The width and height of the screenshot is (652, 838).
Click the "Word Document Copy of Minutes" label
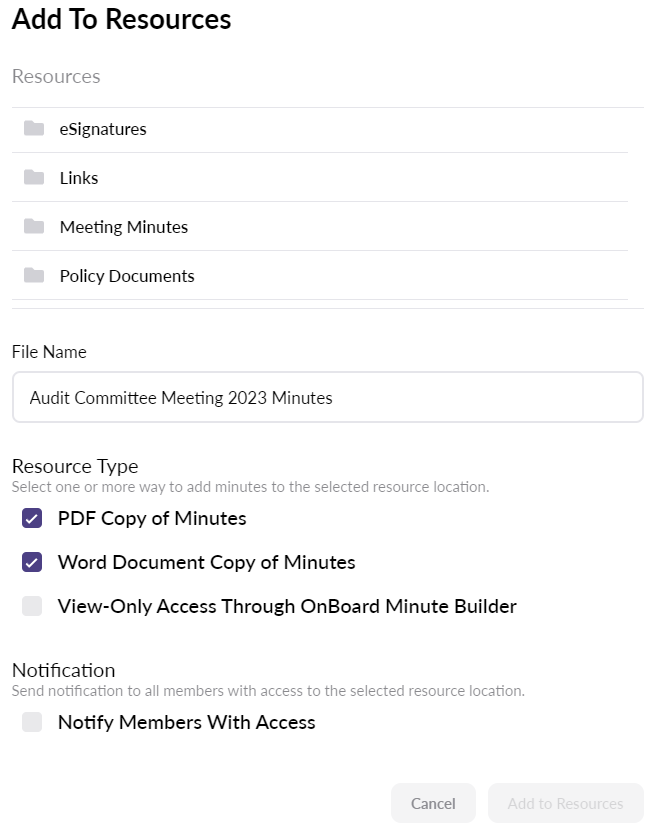(x=206, y=562)
